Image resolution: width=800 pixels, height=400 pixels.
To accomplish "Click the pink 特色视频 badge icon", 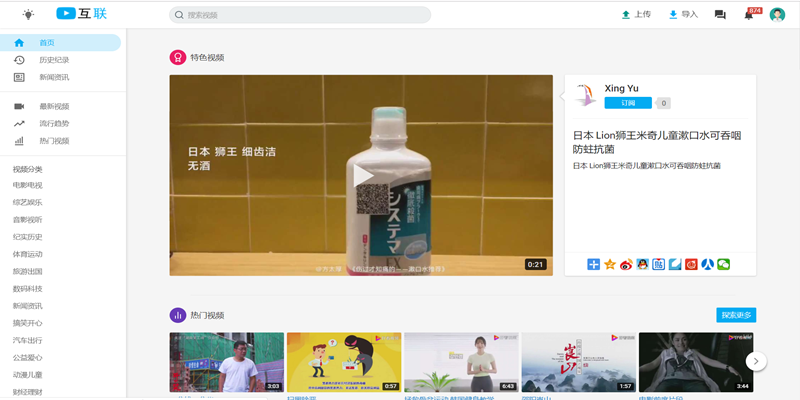I will coord(178,57).
